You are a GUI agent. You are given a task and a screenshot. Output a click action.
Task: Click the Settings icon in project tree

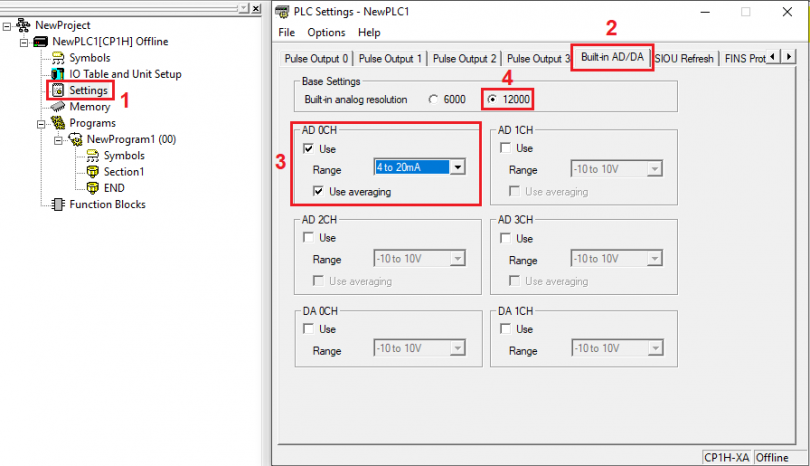(x=58, y=90)
